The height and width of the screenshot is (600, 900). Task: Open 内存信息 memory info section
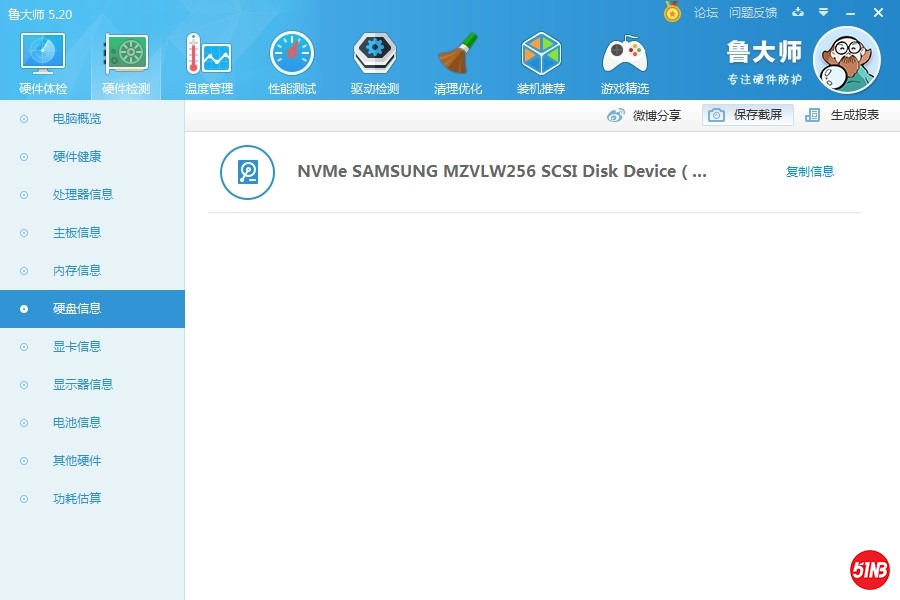[77, 271]
